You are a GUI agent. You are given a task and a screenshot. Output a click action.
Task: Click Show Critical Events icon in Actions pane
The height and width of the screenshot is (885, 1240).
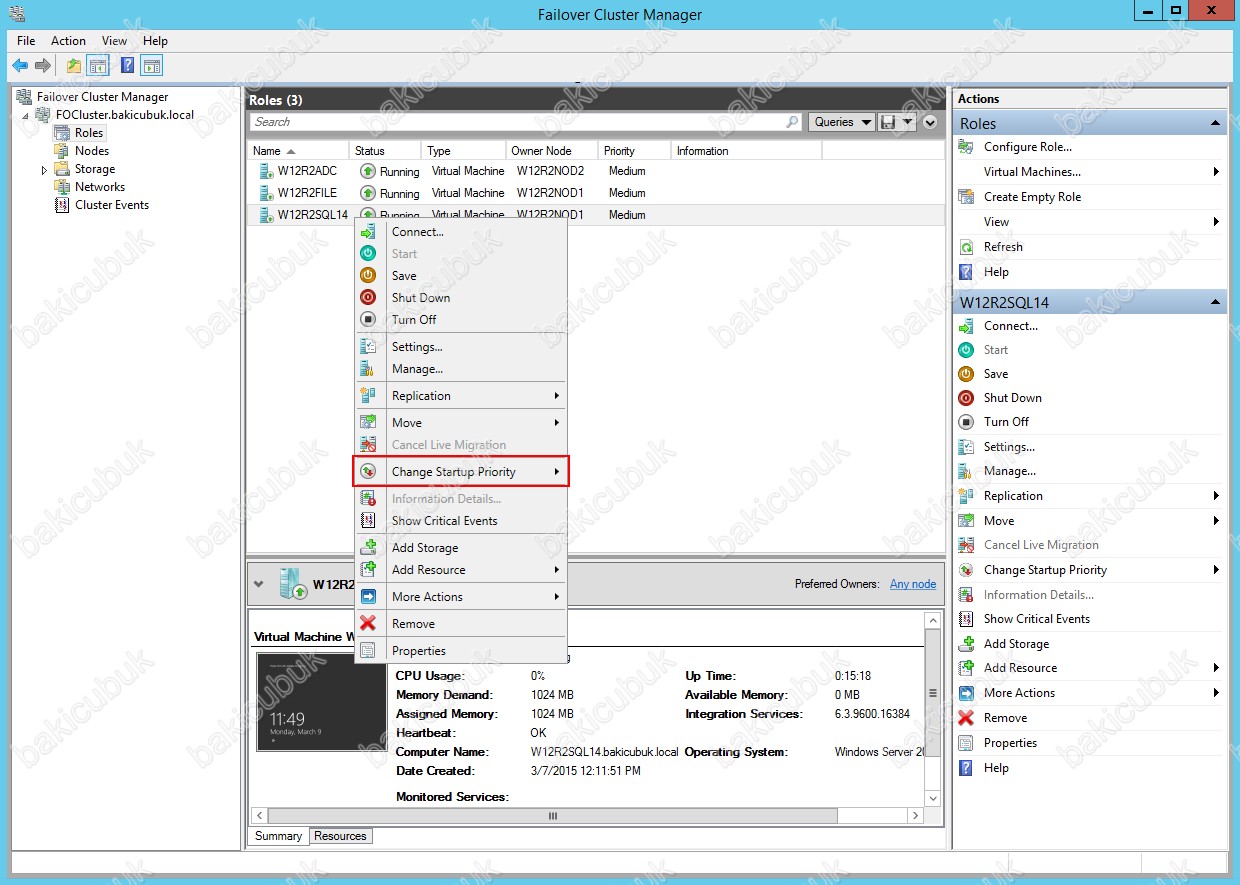tap(966, 619)
